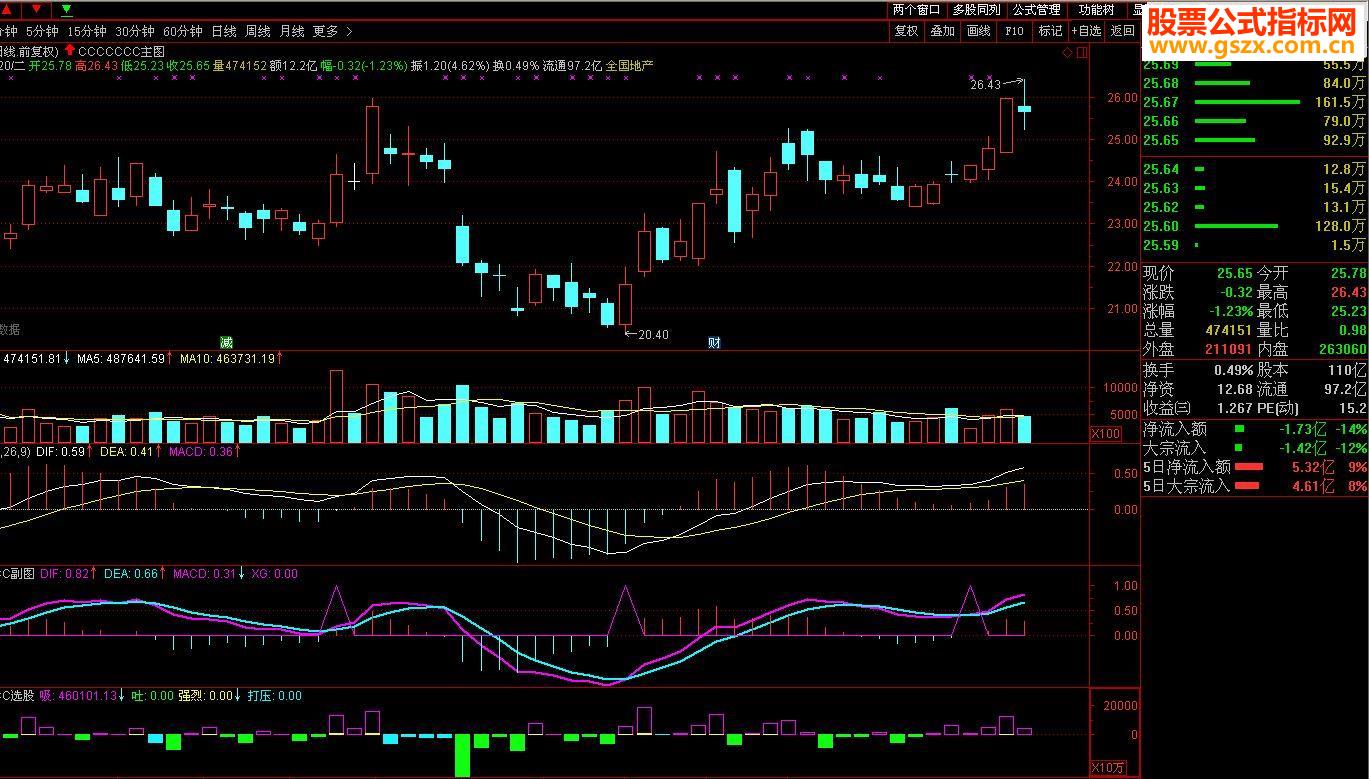Switch to the 60分钟 period tab

(182, 31)
